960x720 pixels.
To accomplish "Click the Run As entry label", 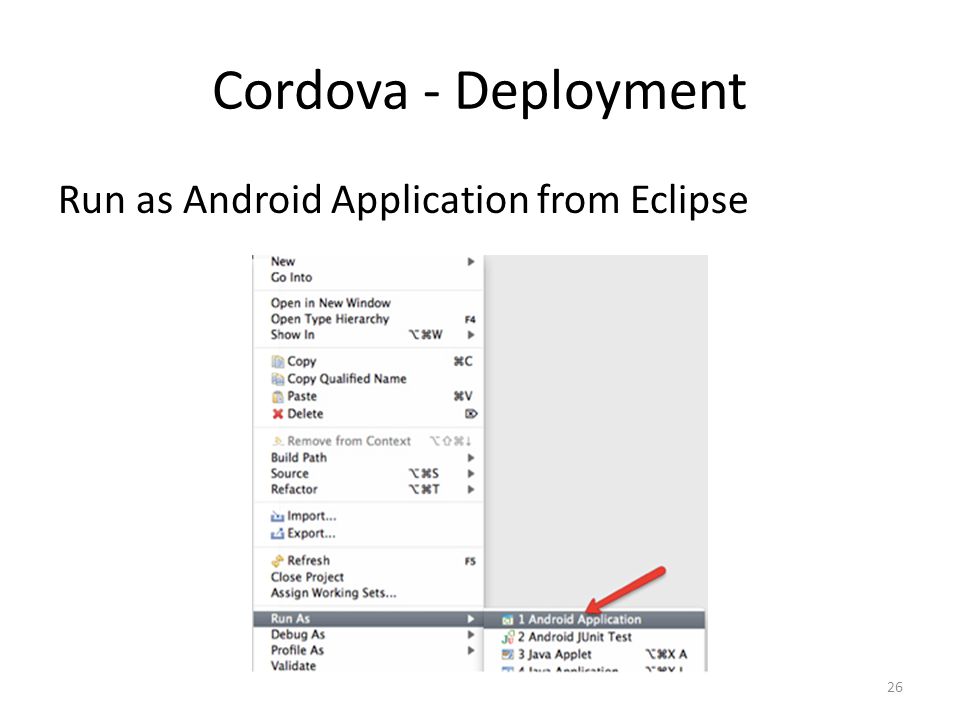I will point(290,619).
